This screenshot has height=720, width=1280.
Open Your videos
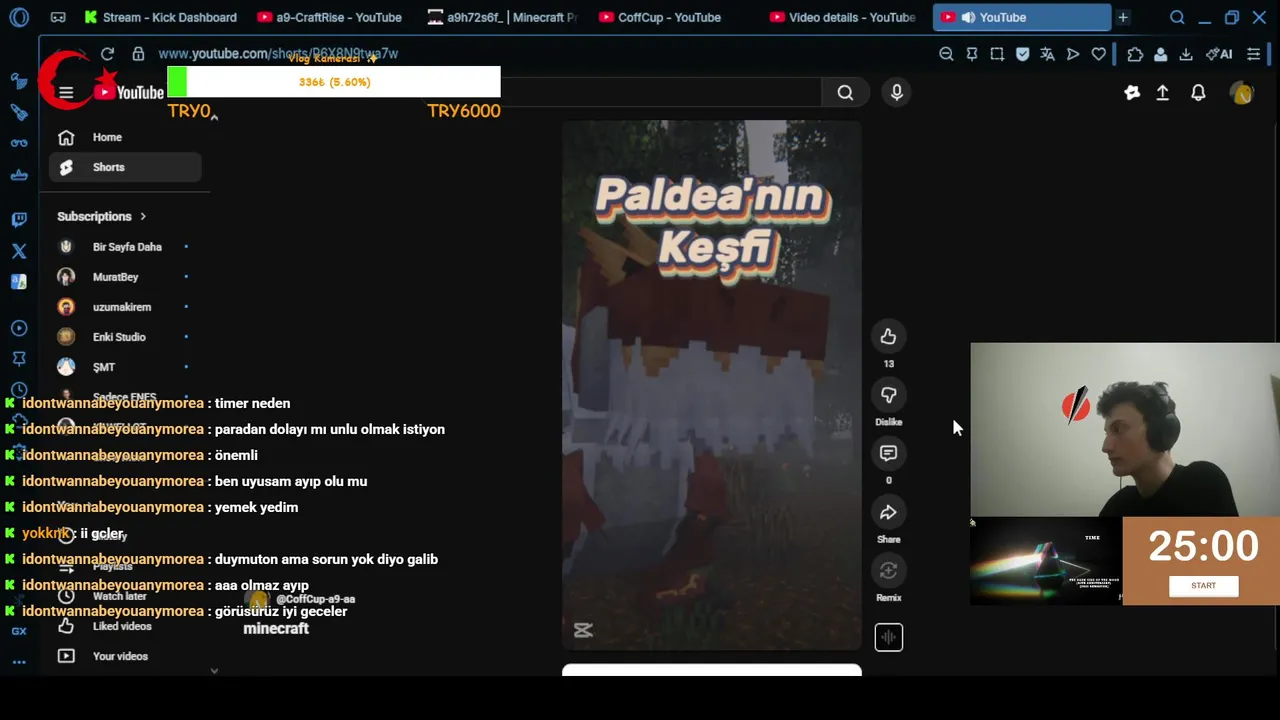tap(125, 656)
